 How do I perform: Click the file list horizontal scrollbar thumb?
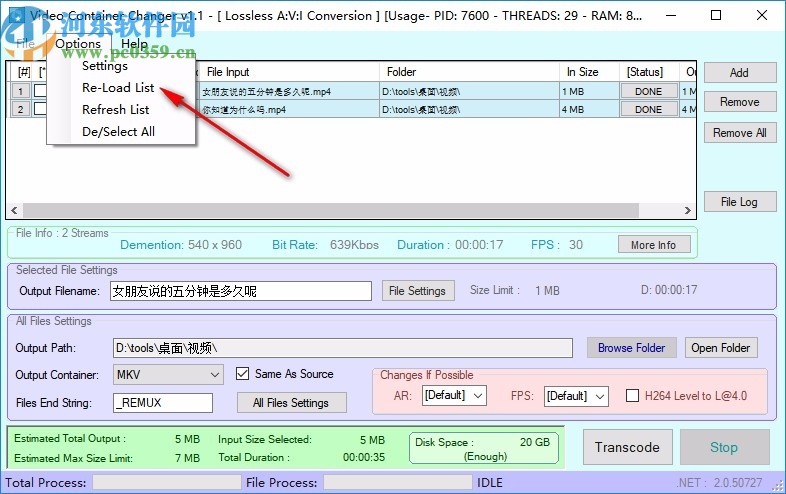pyautogui.click(x=331, y=211)
